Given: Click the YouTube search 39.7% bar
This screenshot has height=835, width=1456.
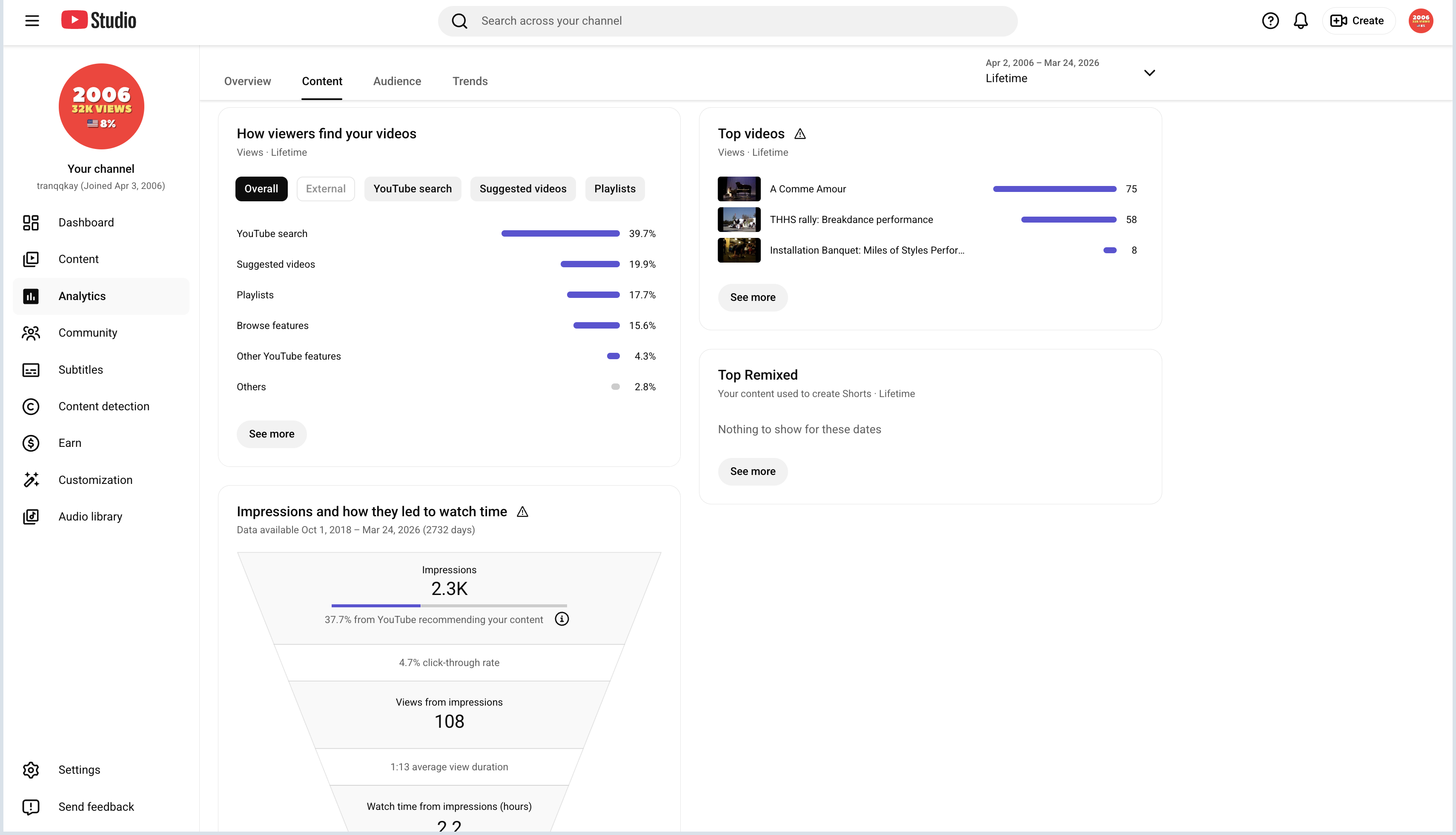Looking at the screenshot, I should (x=561, y=233).
